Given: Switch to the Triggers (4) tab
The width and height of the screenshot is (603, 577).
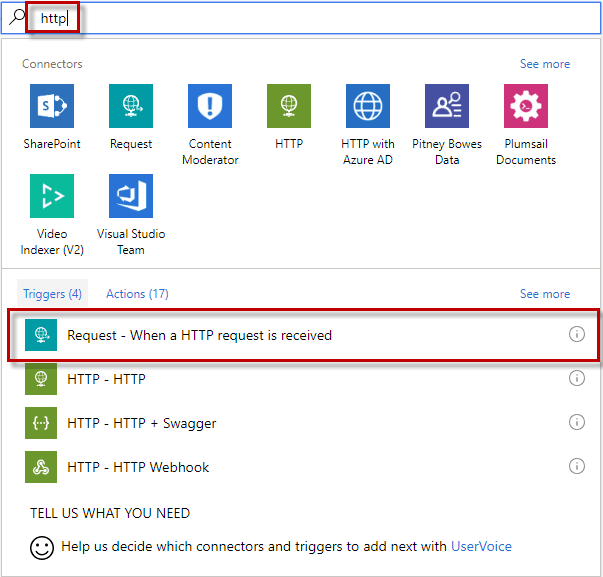Looking at the screenshot, I should pos(52,294).
